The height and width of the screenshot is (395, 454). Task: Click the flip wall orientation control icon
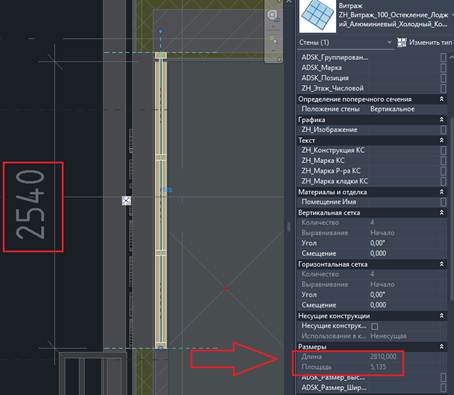tap(126, 201)
